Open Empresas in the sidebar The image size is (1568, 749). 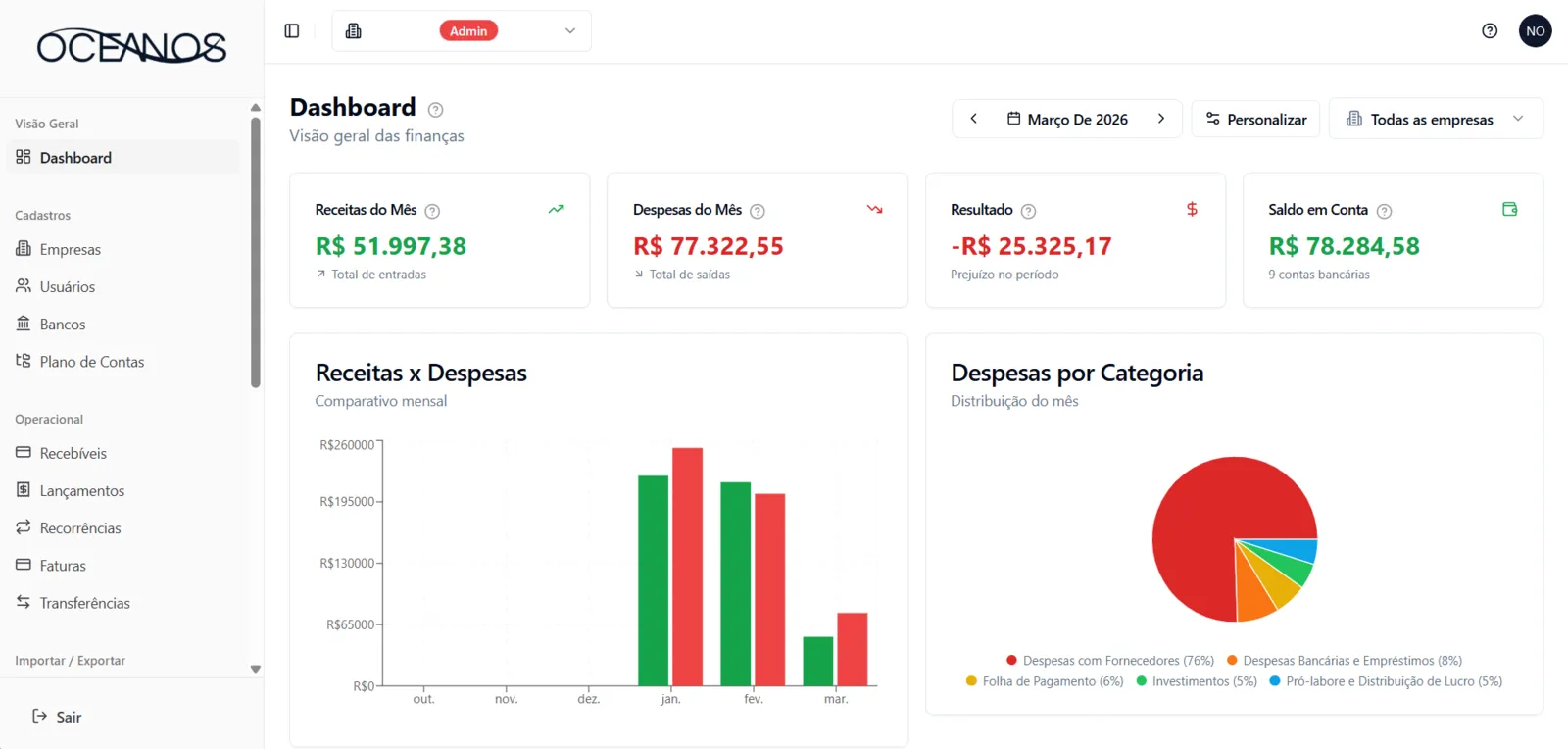pyautogui.click(x=123, y=249)
